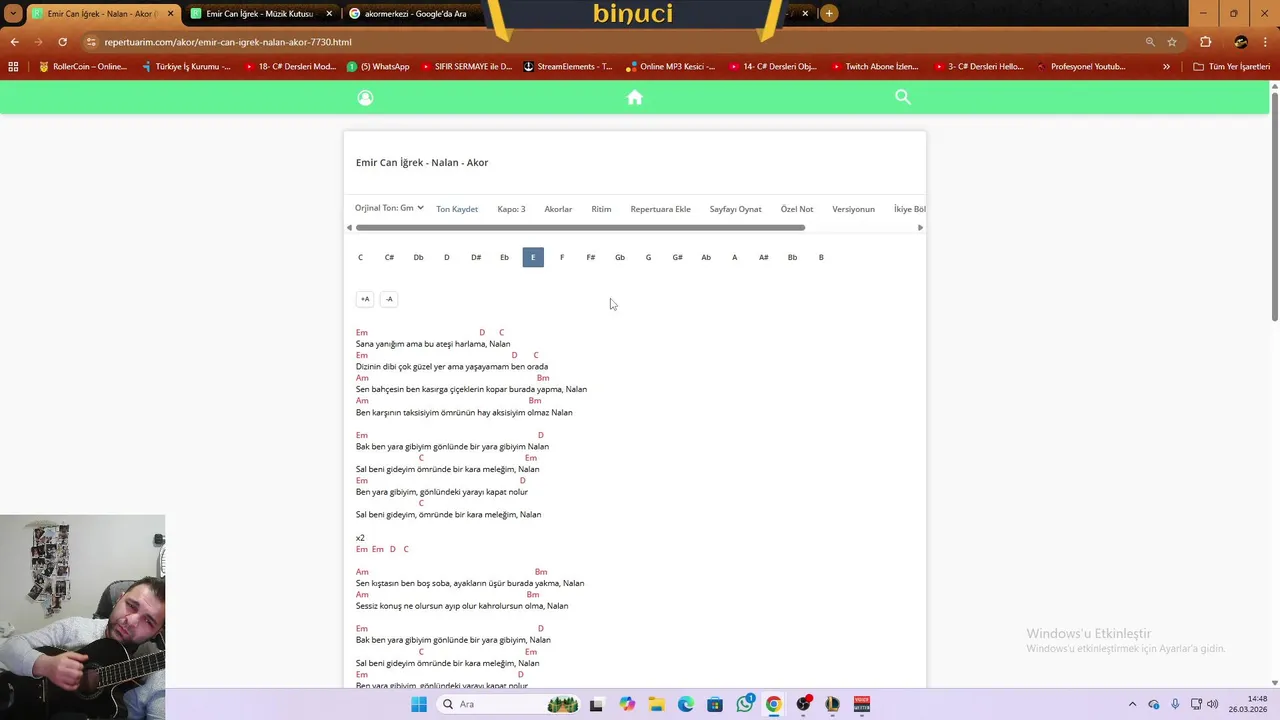Open WhatsApp bookmark

[378, 67]
